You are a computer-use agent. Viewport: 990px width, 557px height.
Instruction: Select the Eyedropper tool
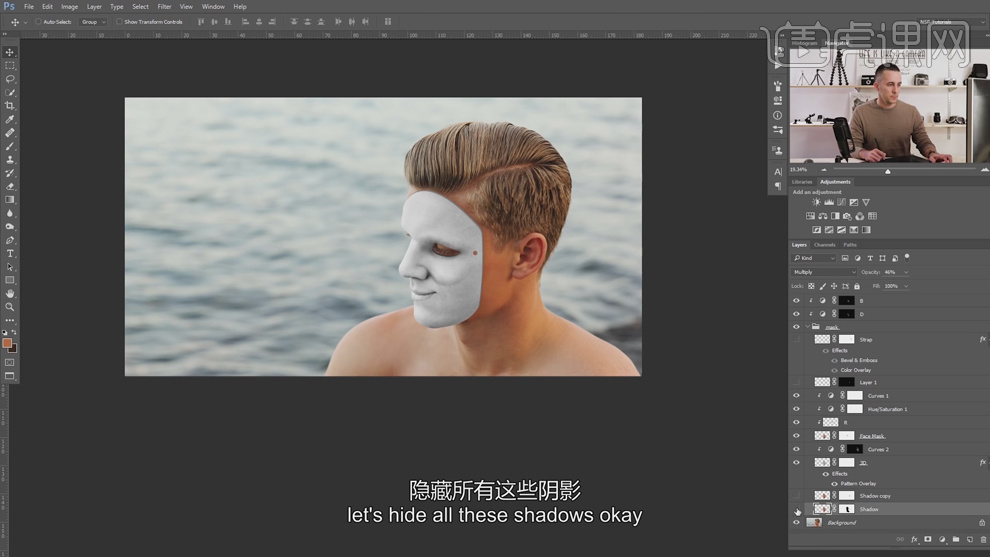pos(9,119)
